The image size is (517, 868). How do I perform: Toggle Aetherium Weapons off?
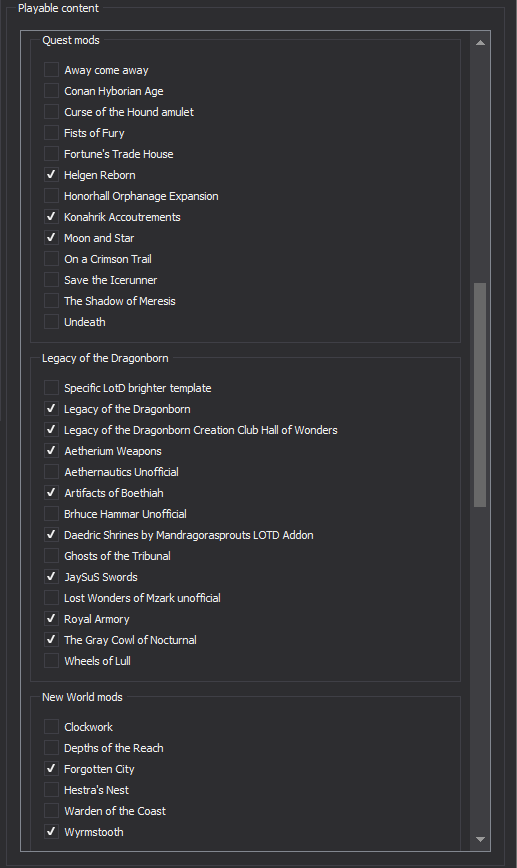coord(51,451)
